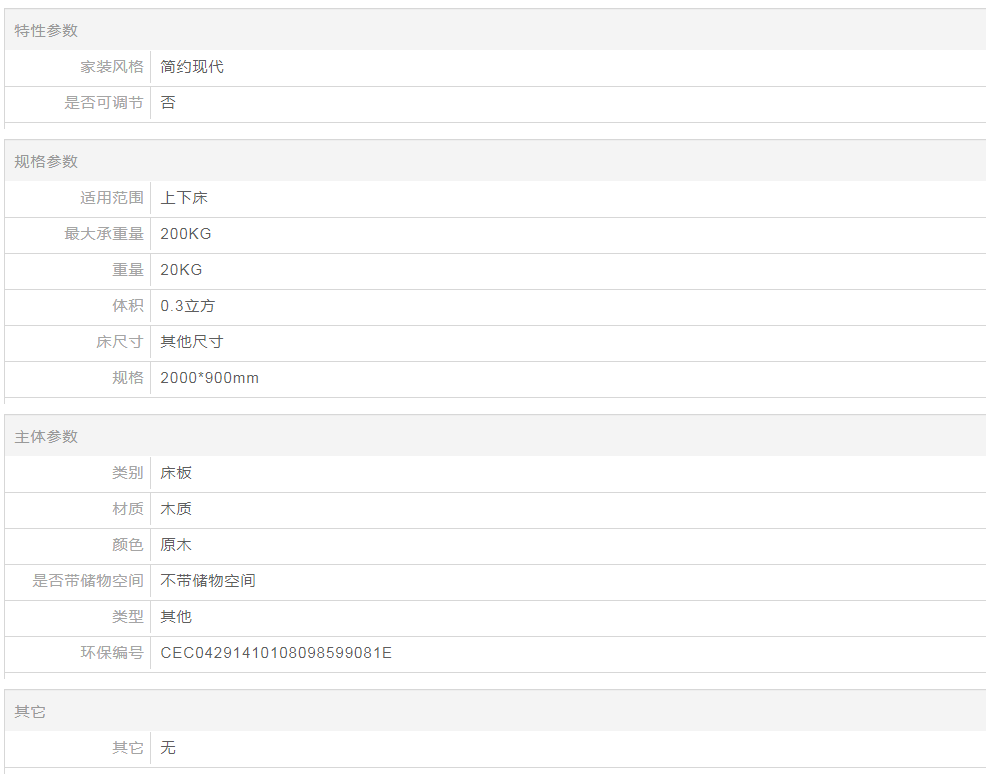993x780 pixels.
Task: Click the 适用范围 label
Action: coord(112,198)
